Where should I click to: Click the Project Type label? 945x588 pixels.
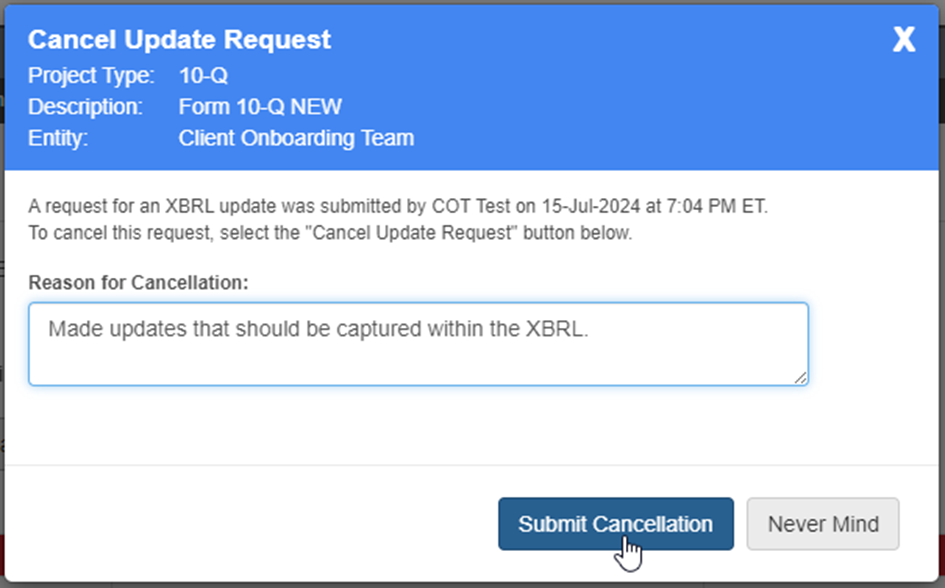click(91, 75)
